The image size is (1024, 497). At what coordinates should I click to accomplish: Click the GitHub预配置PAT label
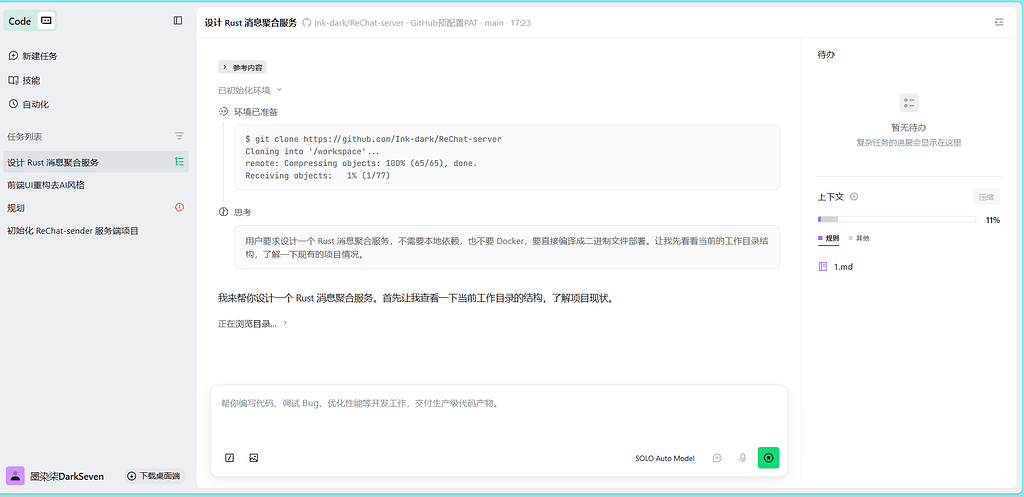[444, 23]
